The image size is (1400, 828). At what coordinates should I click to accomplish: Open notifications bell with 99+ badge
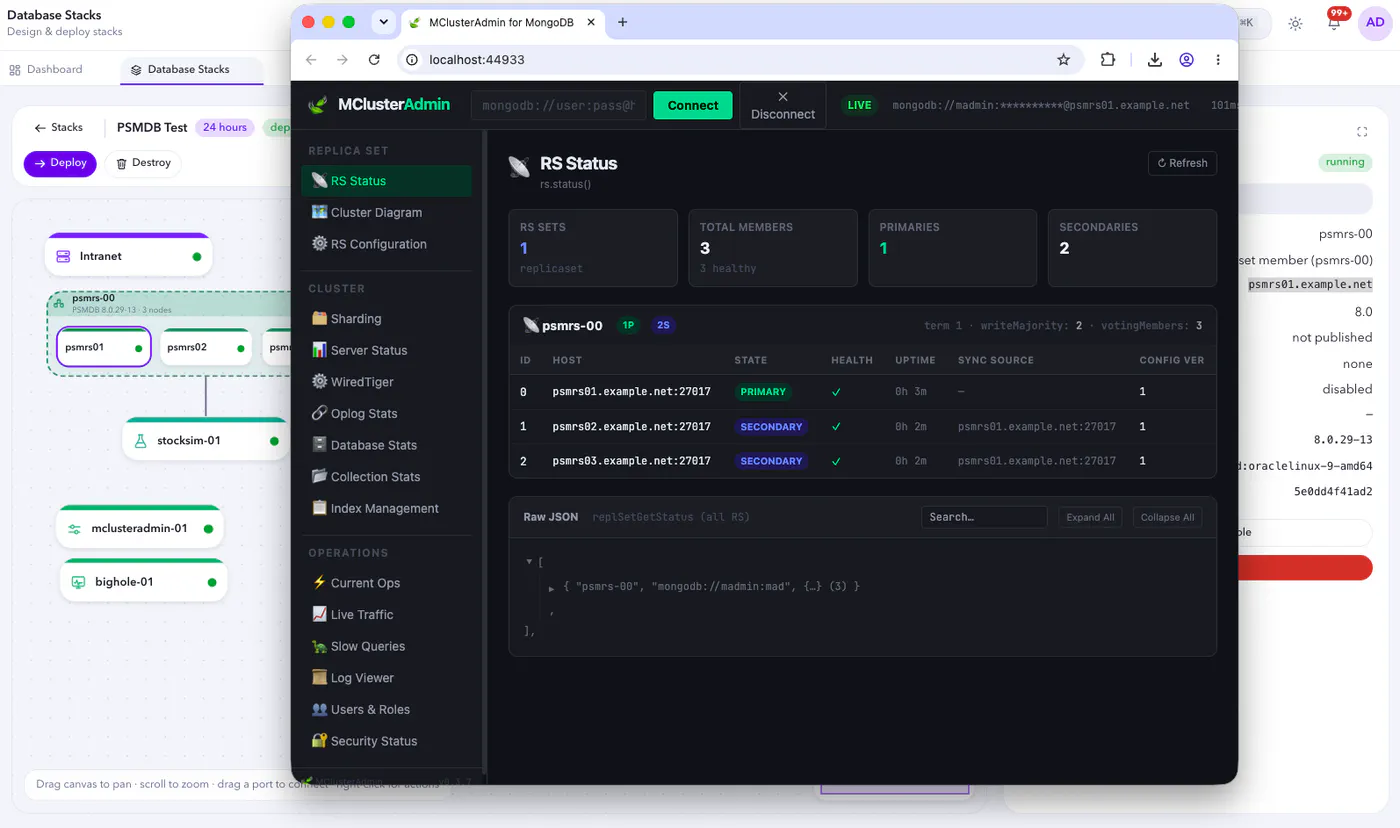point(1334,22)
